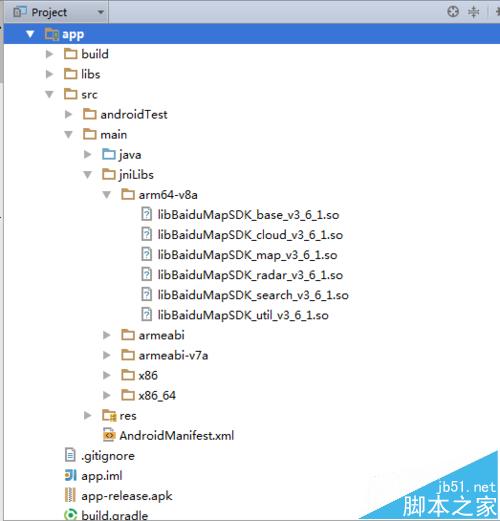Select the androidTest folder name
The width and height of the screenshot is (500, 521).
click(134, 114)
